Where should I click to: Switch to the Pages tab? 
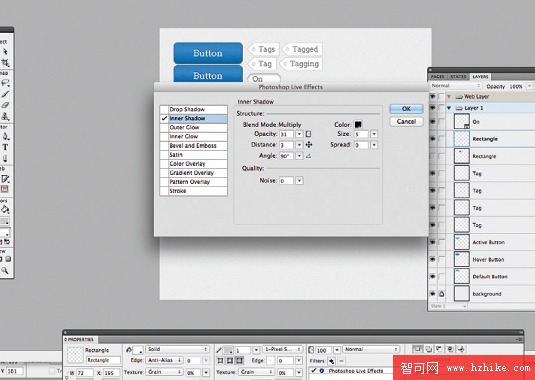coord(437,77)
